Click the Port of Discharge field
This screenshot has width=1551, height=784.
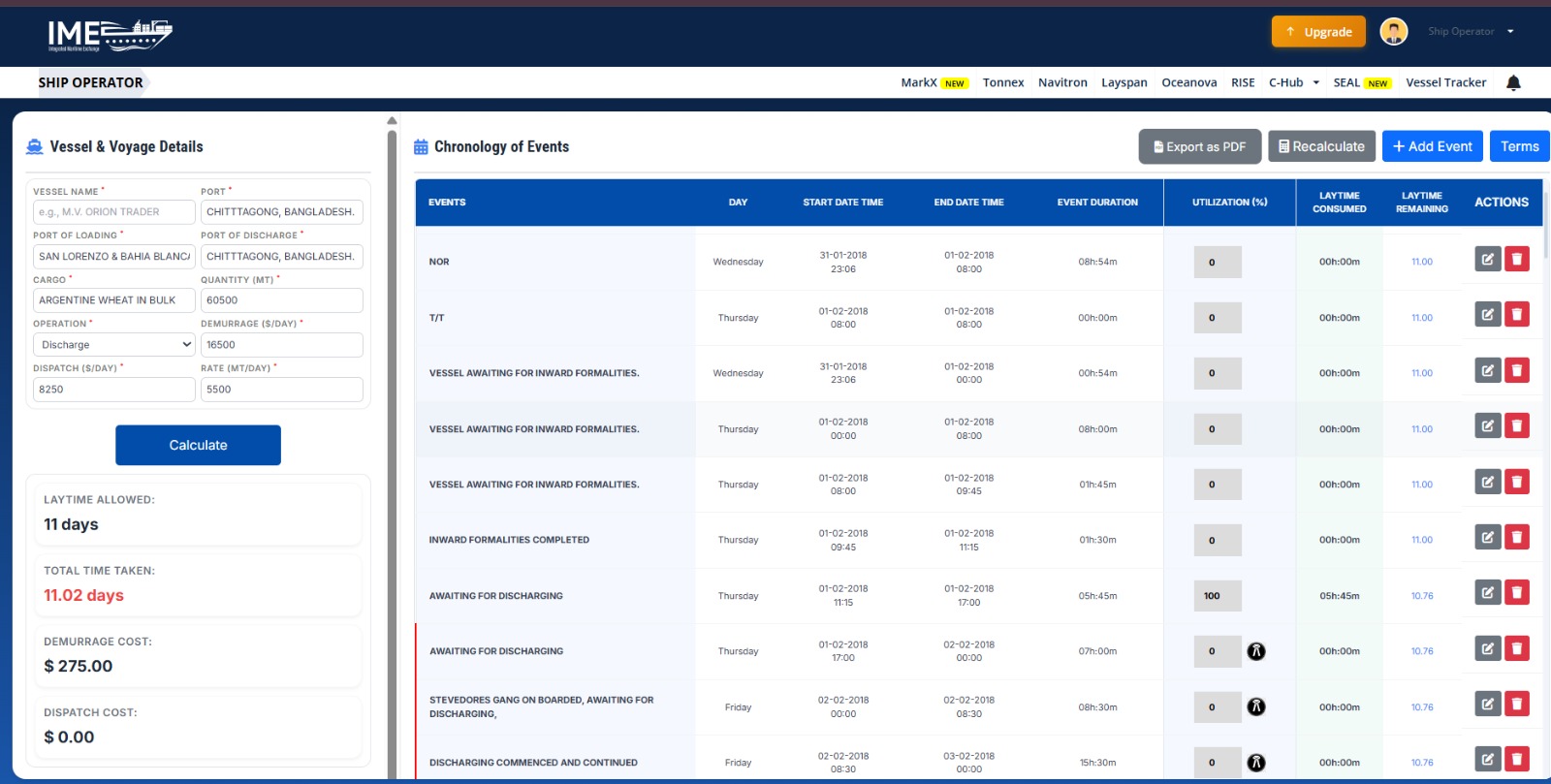point(282,257)
